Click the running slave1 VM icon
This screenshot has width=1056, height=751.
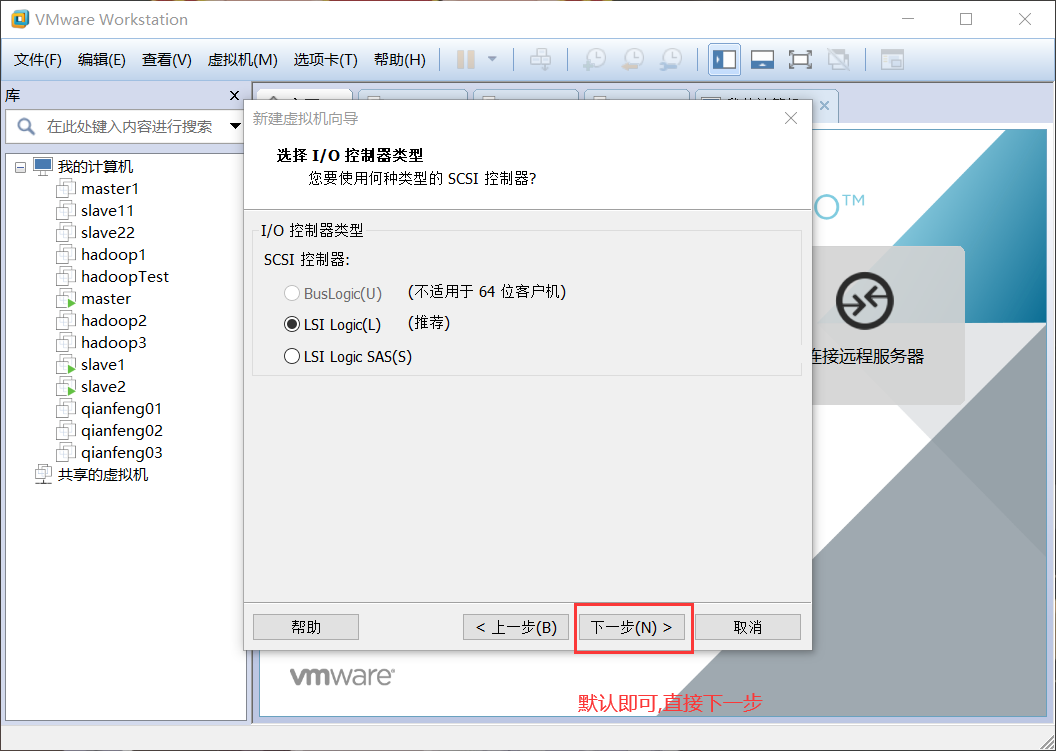pos(66,364)
